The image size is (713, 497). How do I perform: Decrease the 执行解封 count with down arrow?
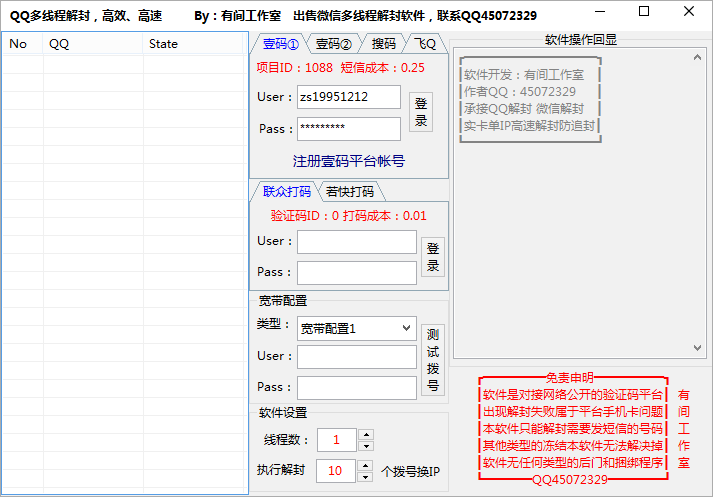pyautogui.click(x=365, y=476)
